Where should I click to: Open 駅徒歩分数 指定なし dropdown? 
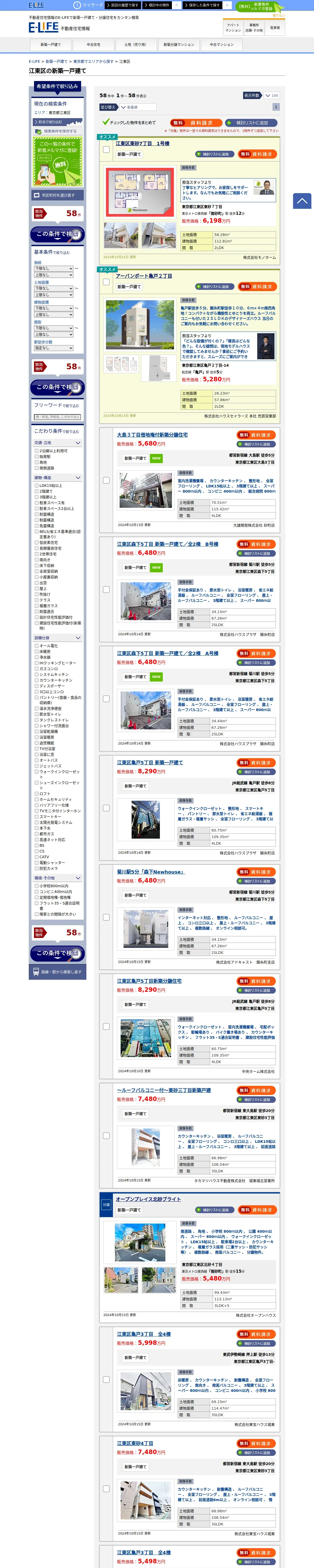pos(54,348)
